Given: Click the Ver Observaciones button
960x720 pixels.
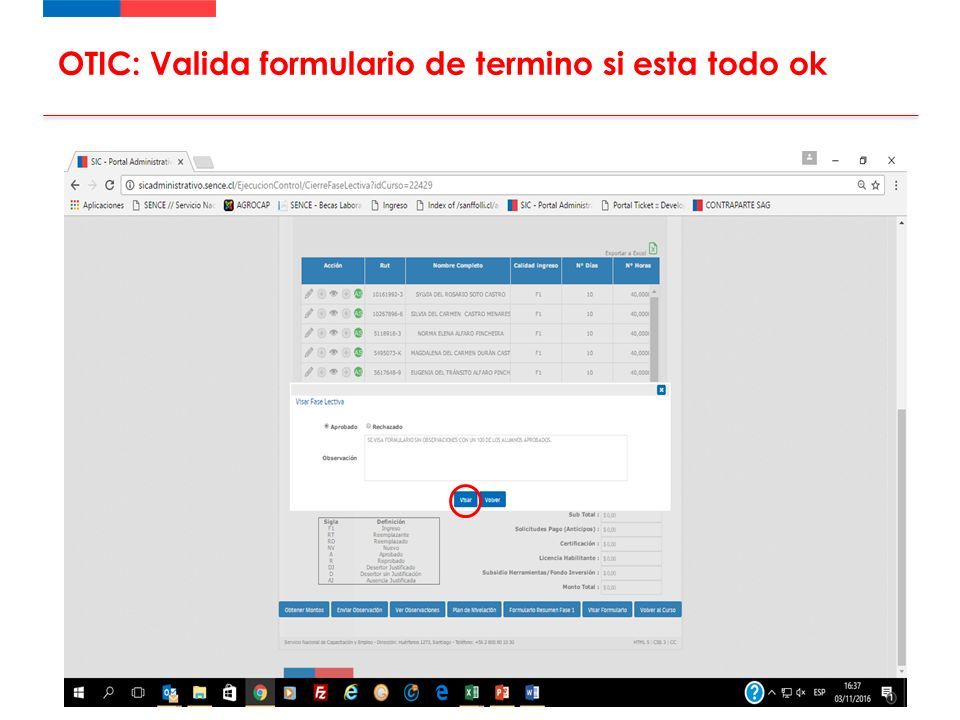Looking at the screenshot, I should coord(418,610).
